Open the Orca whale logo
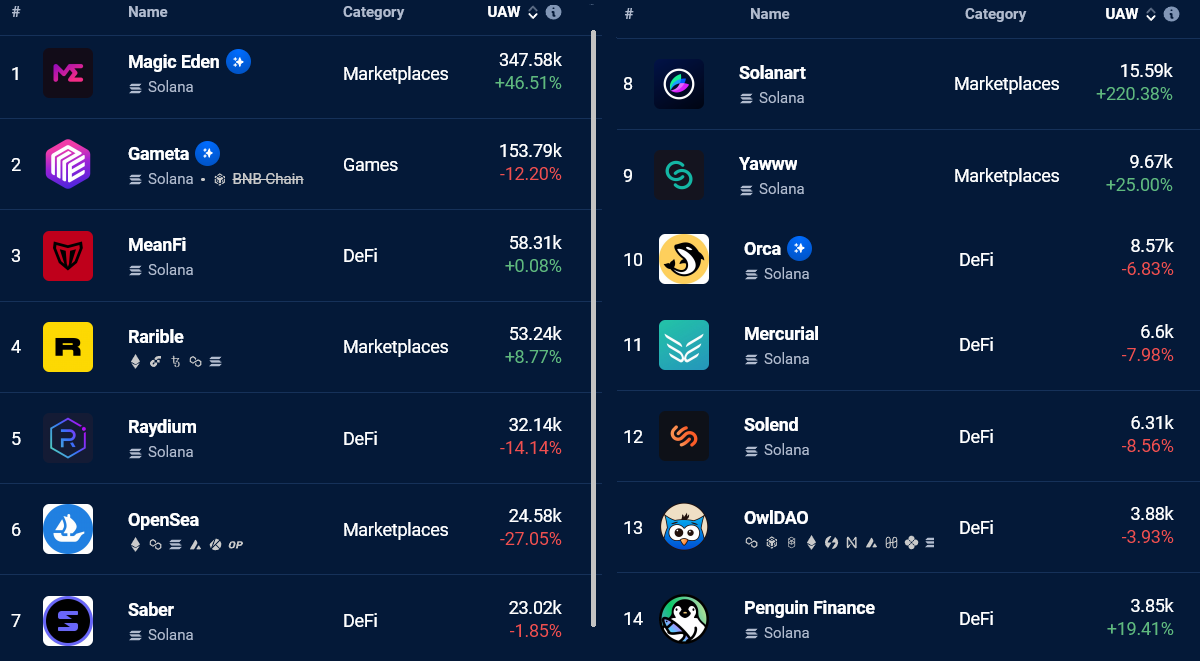Image resolution: width=1200 pixels, height=661 pixels. tap(684, 259)
